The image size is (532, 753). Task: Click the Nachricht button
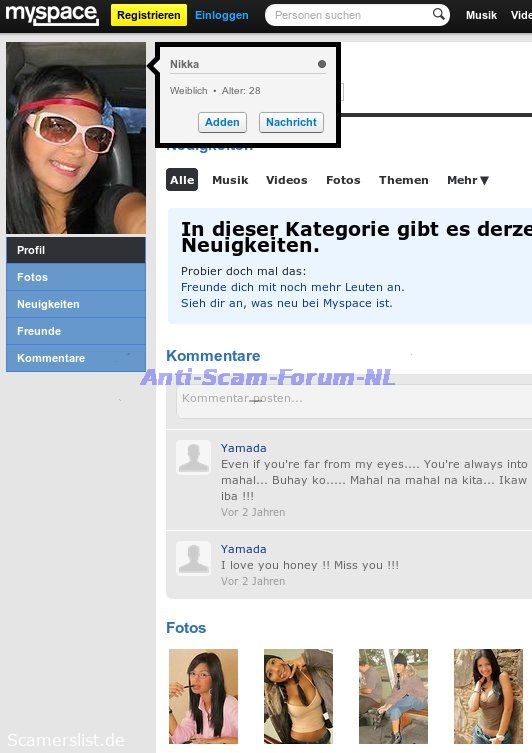pyautogui.click(x=291, y=122)
